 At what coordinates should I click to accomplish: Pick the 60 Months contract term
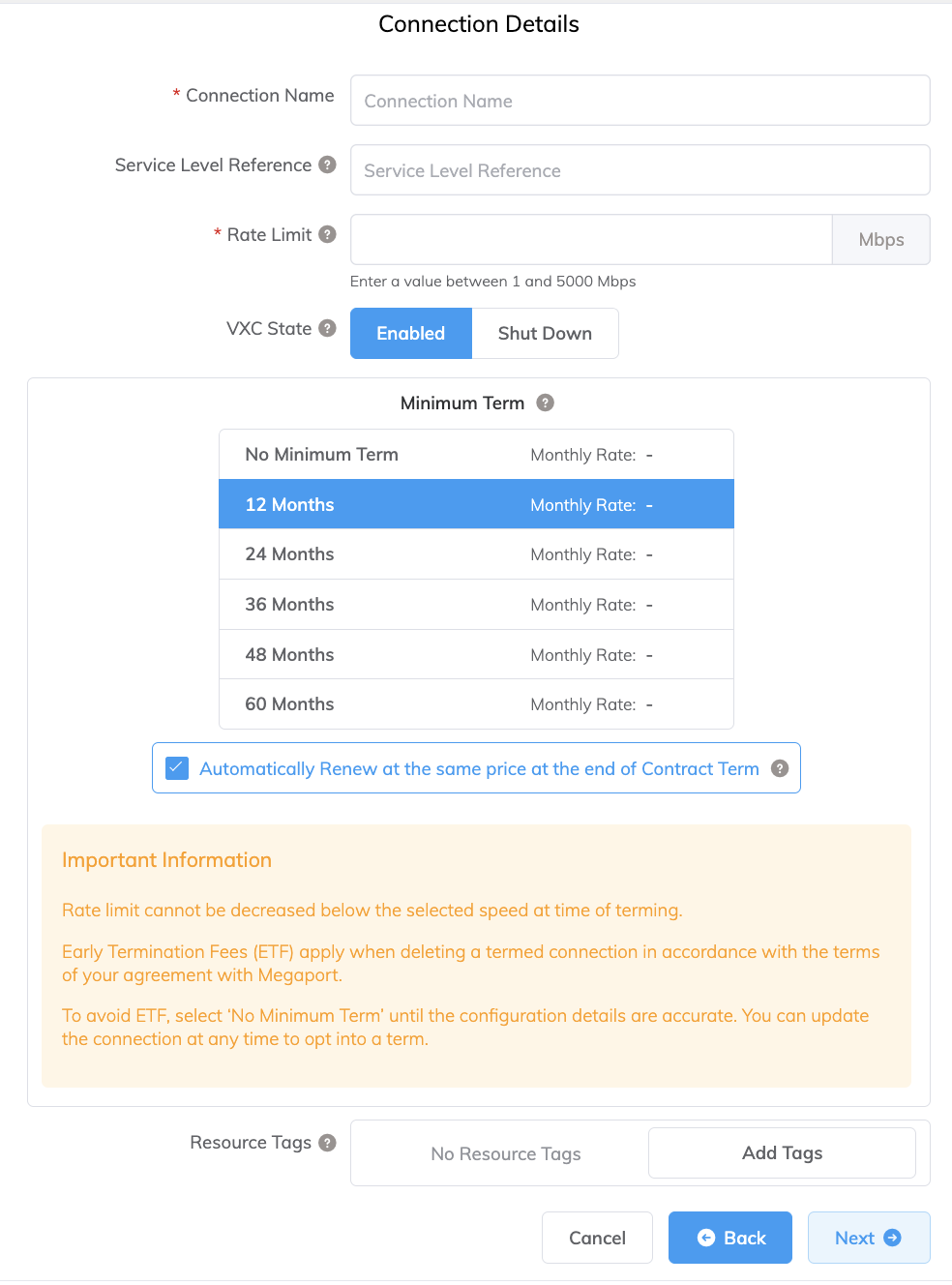476,703
